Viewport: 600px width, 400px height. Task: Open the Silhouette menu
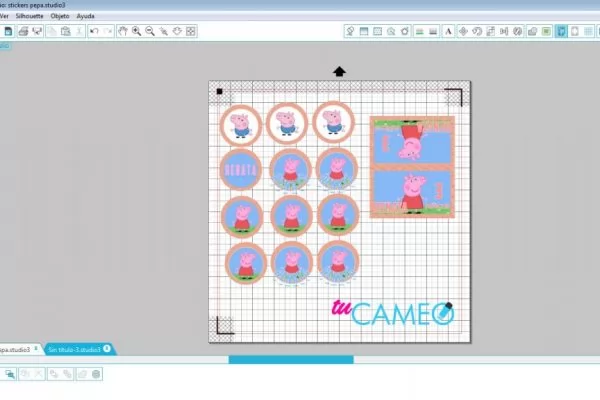tap(29, 16)
